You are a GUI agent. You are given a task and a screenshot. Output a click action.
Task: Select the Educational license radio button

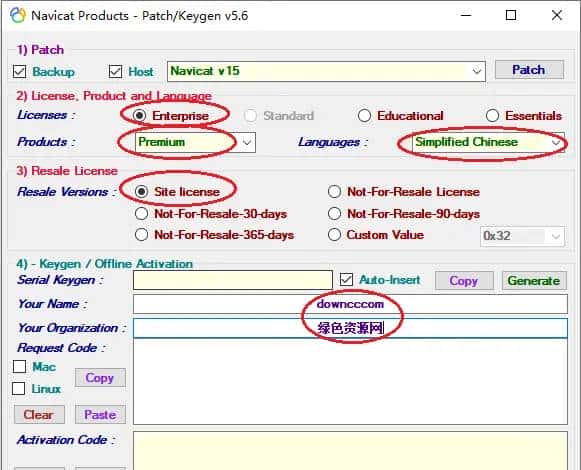[x=364, y=116]
